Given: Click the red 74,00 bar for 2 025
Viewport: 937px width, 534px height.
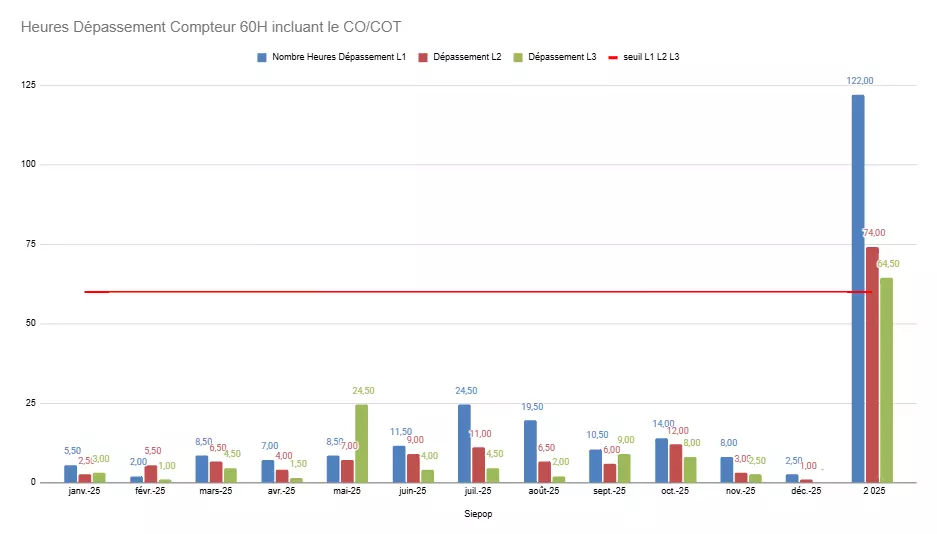Looking at the screenshot, I should (x=872, y=365).
